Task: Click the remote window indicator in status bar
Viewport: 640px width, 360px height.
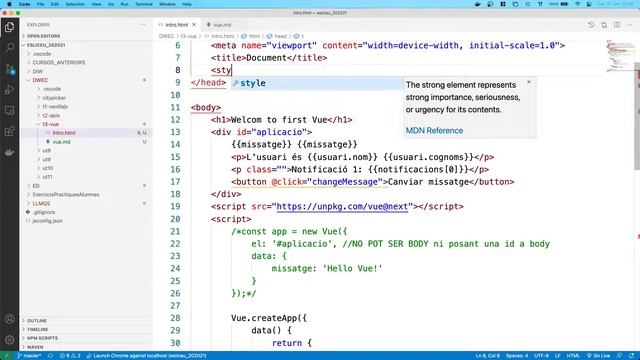Action: coord(7,356)
